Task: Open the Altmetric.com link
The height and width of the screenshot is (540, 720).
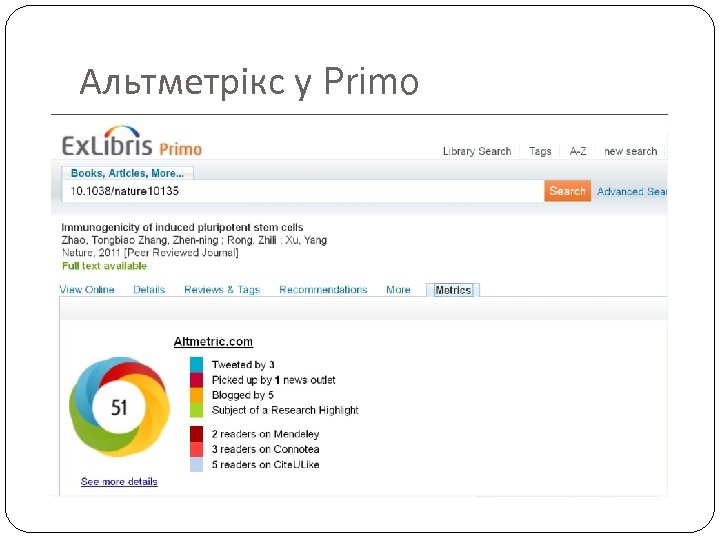Action: (x=213, y=342)
